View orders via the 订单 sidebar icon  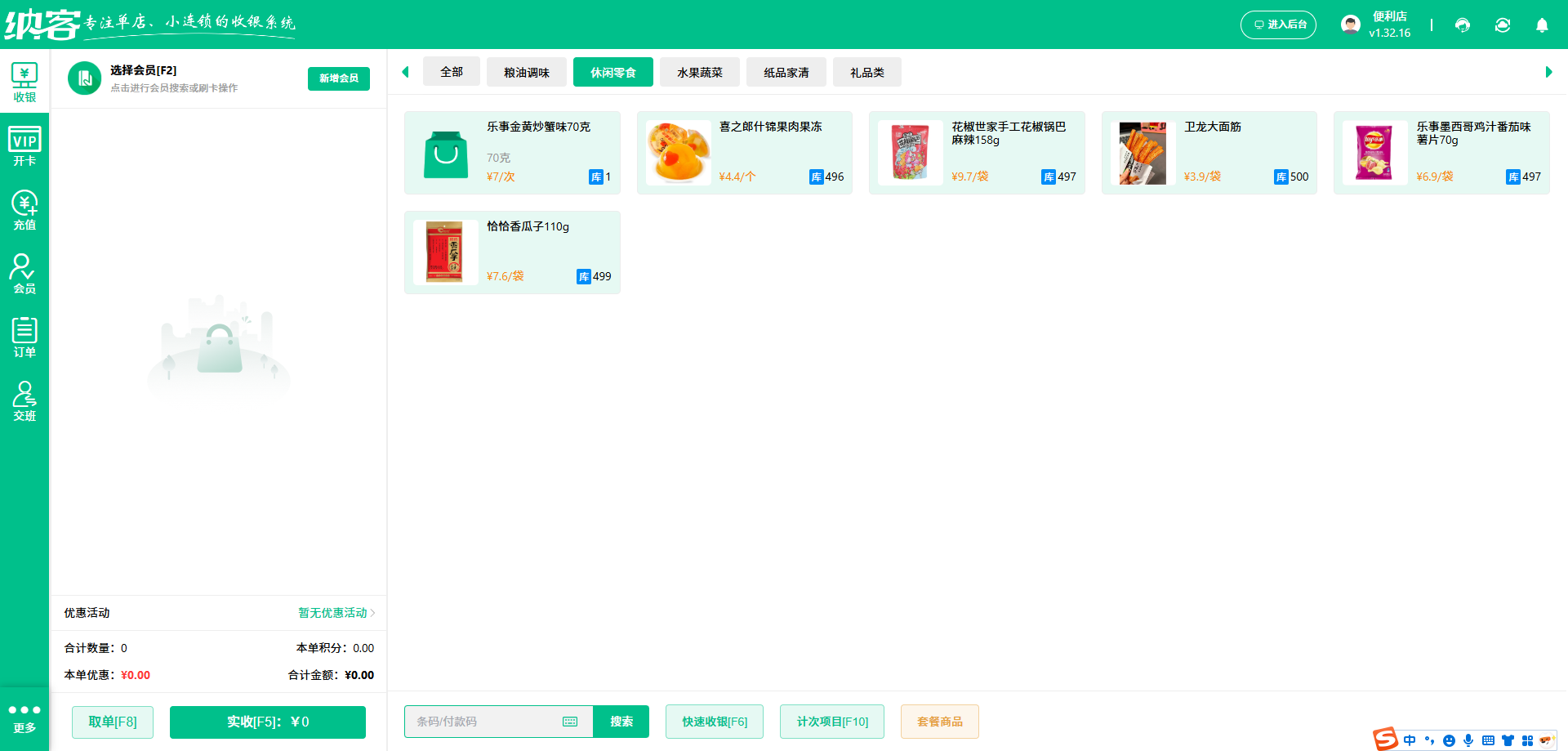[x=24, y=336]
